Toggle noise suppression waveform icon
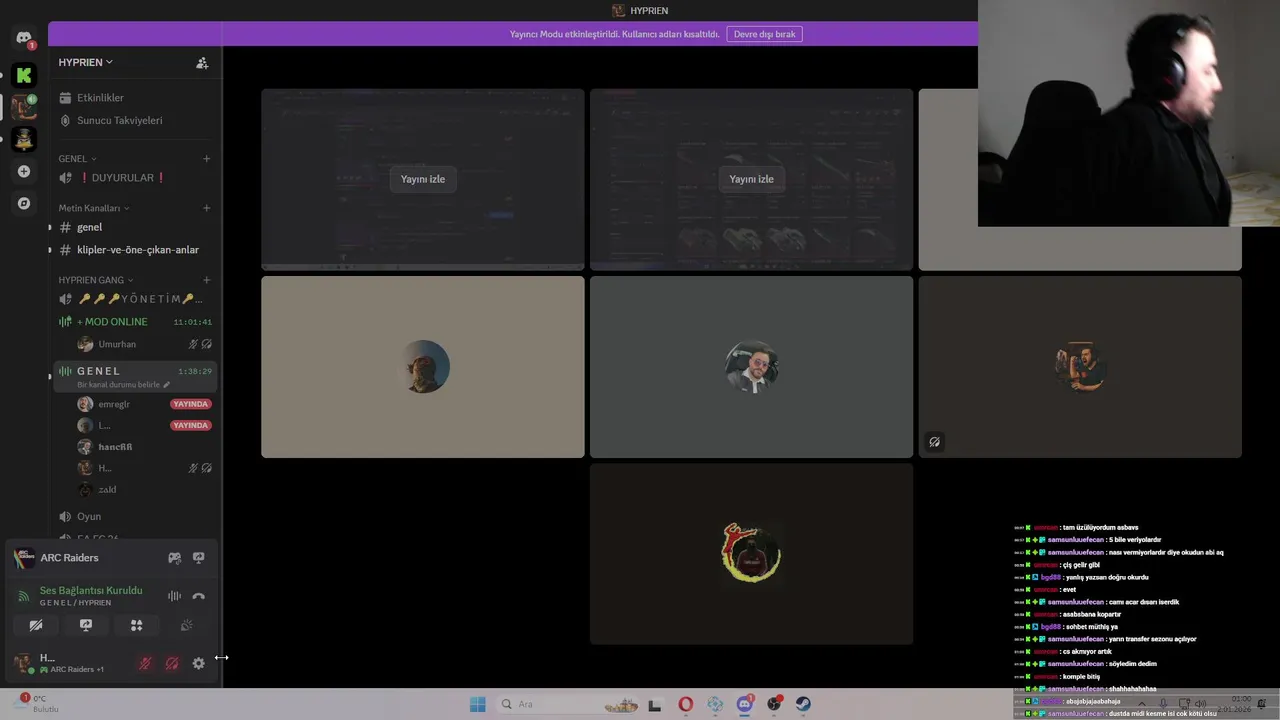The width and height of the screenshot is (1280, 720). click(174, 596)
